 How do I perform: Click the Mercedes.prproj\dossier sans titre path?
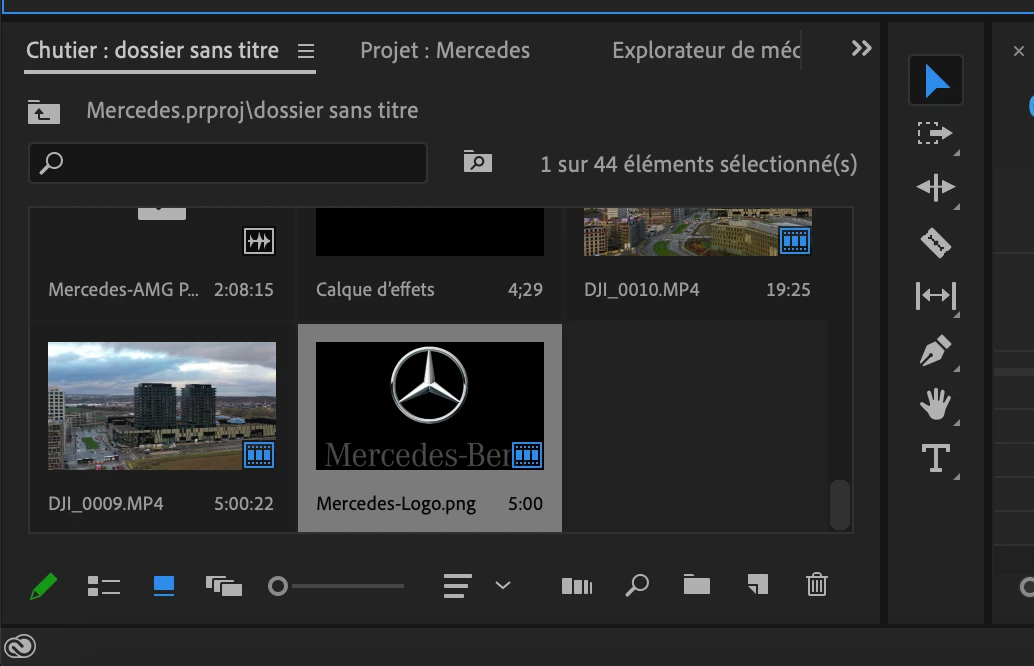[x=252, y=111]
